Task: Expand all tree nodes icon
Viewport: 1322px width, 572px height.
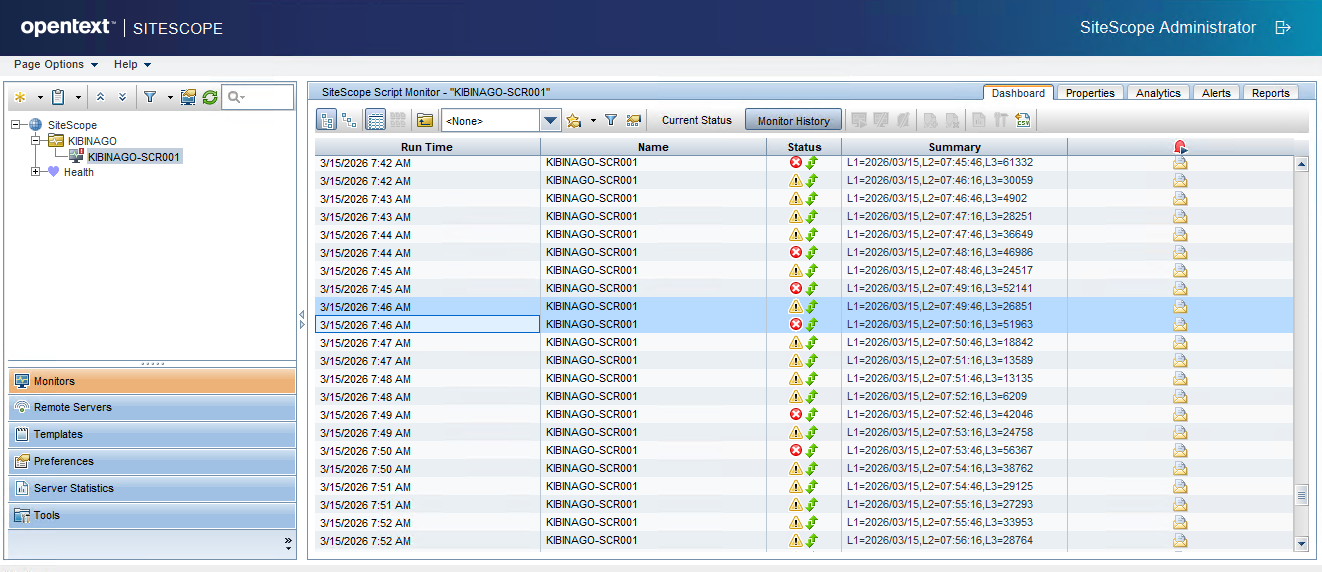Action: (122, 97)
